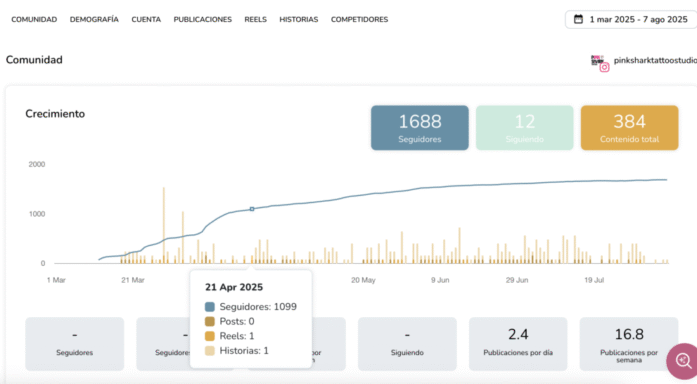Toggle the 1688 Seguidores series card

coord(420,128)
